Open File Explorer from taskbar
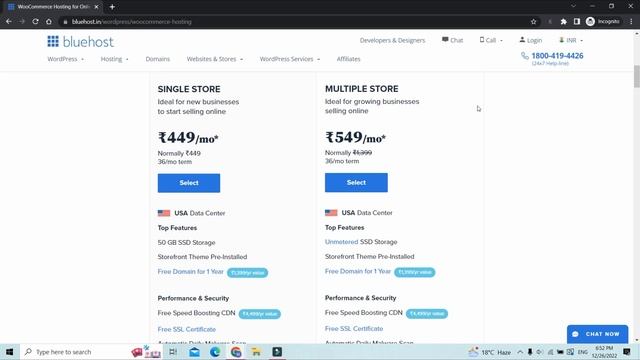 256,352
